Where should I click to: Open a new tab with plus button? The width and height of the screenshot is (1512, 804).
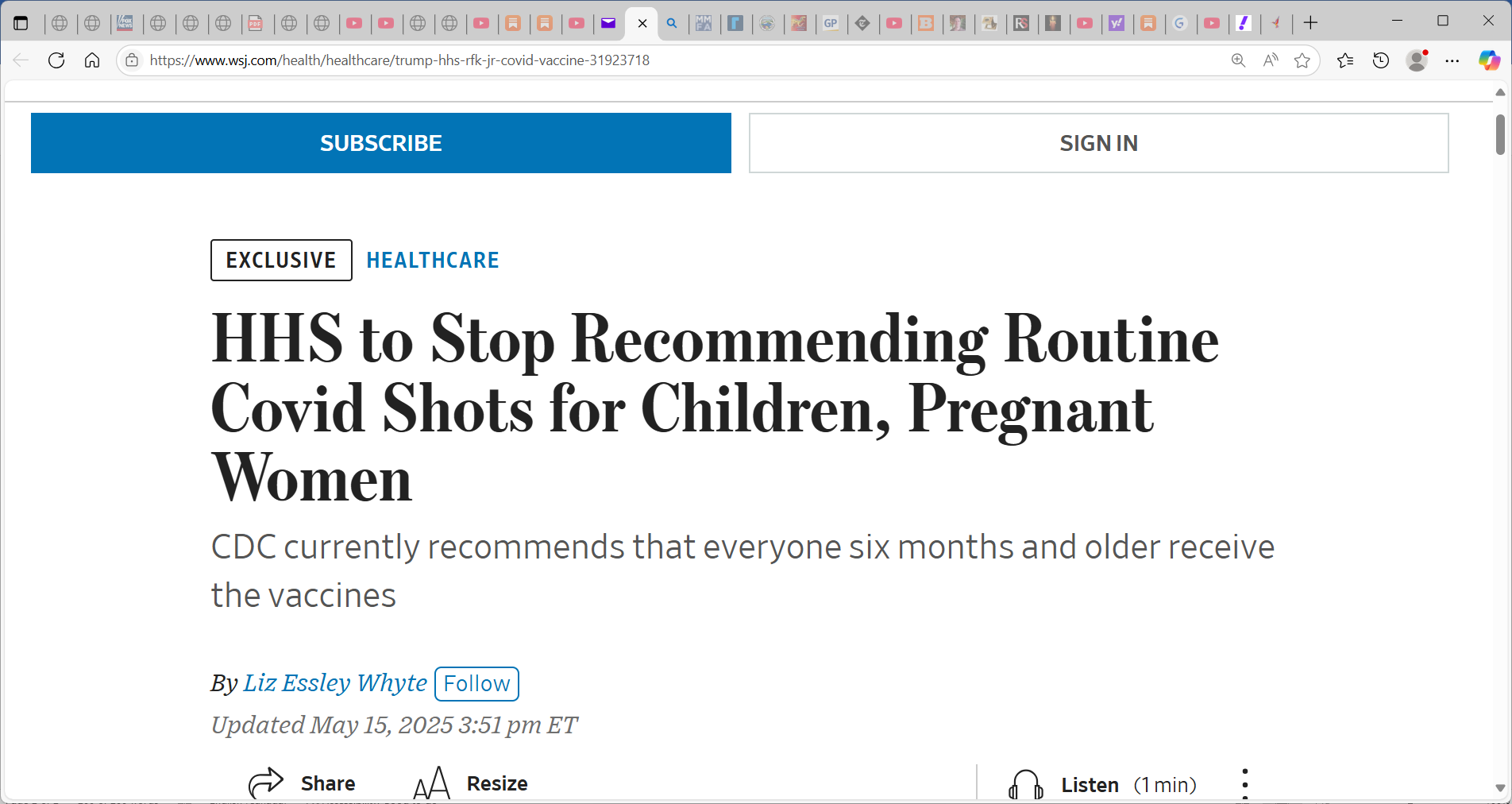(x=1311, y=23)
